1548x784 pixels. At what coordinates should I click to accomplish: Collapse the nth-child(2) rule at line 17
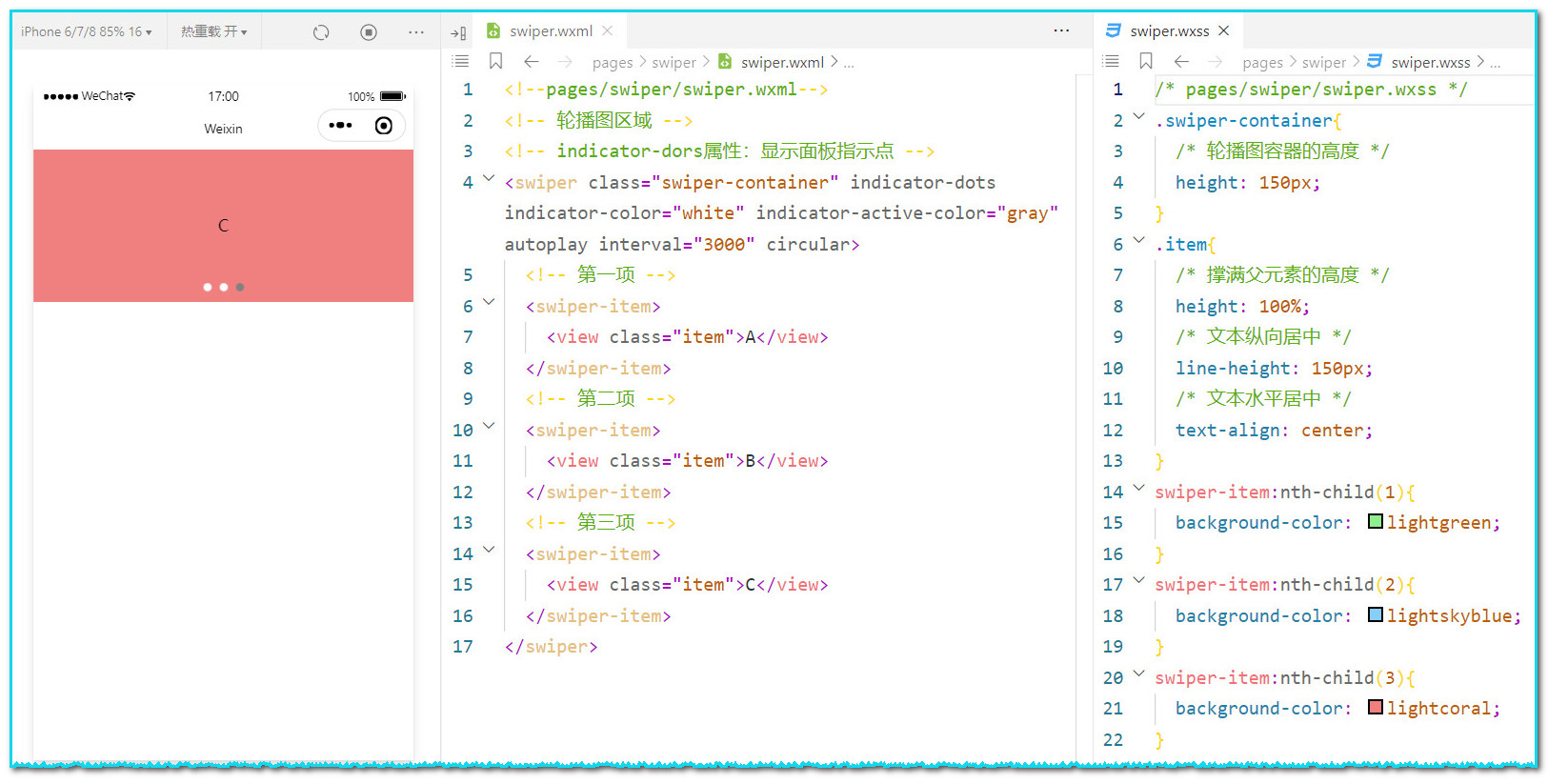pyautogui.click(x=1138, y=580)
